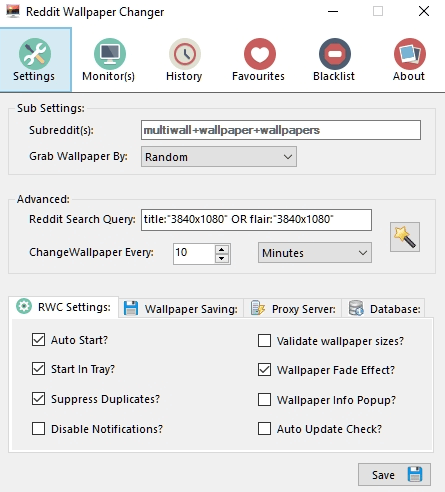Click the Subreddit(s) text field
This screenshot has width=445, height=492.
coord(281,130)
